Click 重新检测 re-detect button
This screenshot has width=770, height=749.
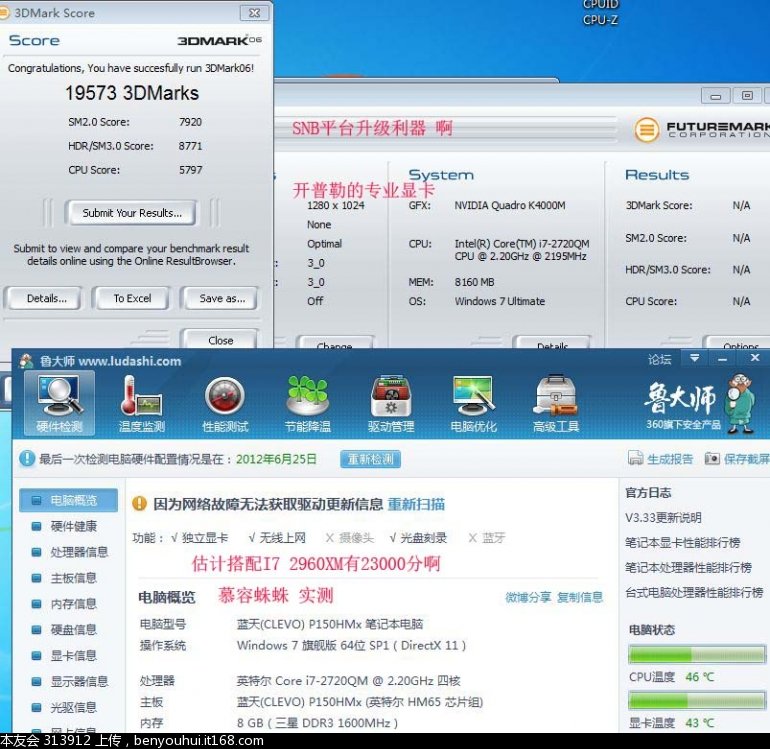coord(370,459)
